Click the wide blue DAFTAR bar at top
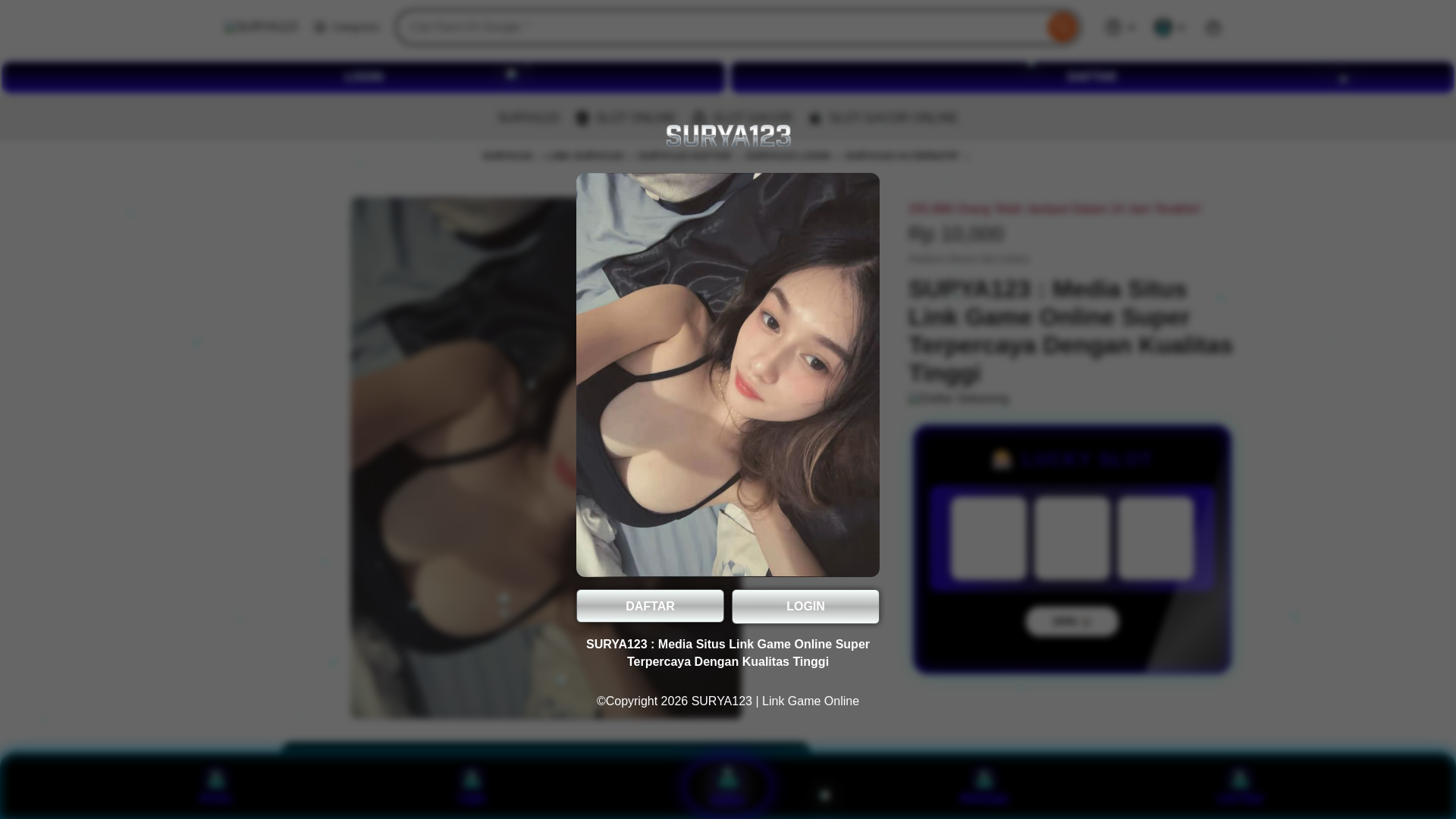 coord(1092,77)
